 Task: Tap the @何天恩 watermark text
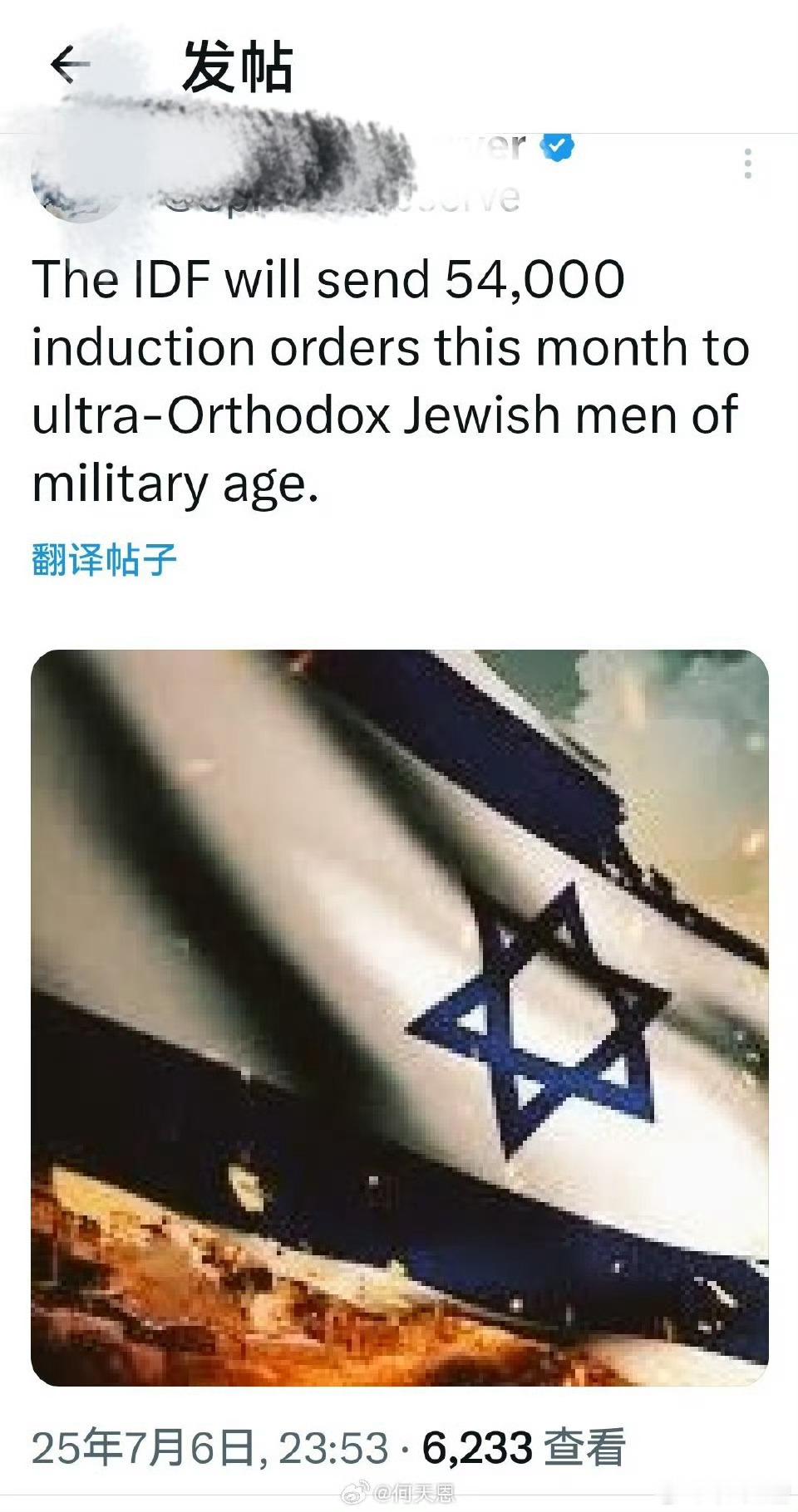pyautogui.click(x=413, y=1494)
